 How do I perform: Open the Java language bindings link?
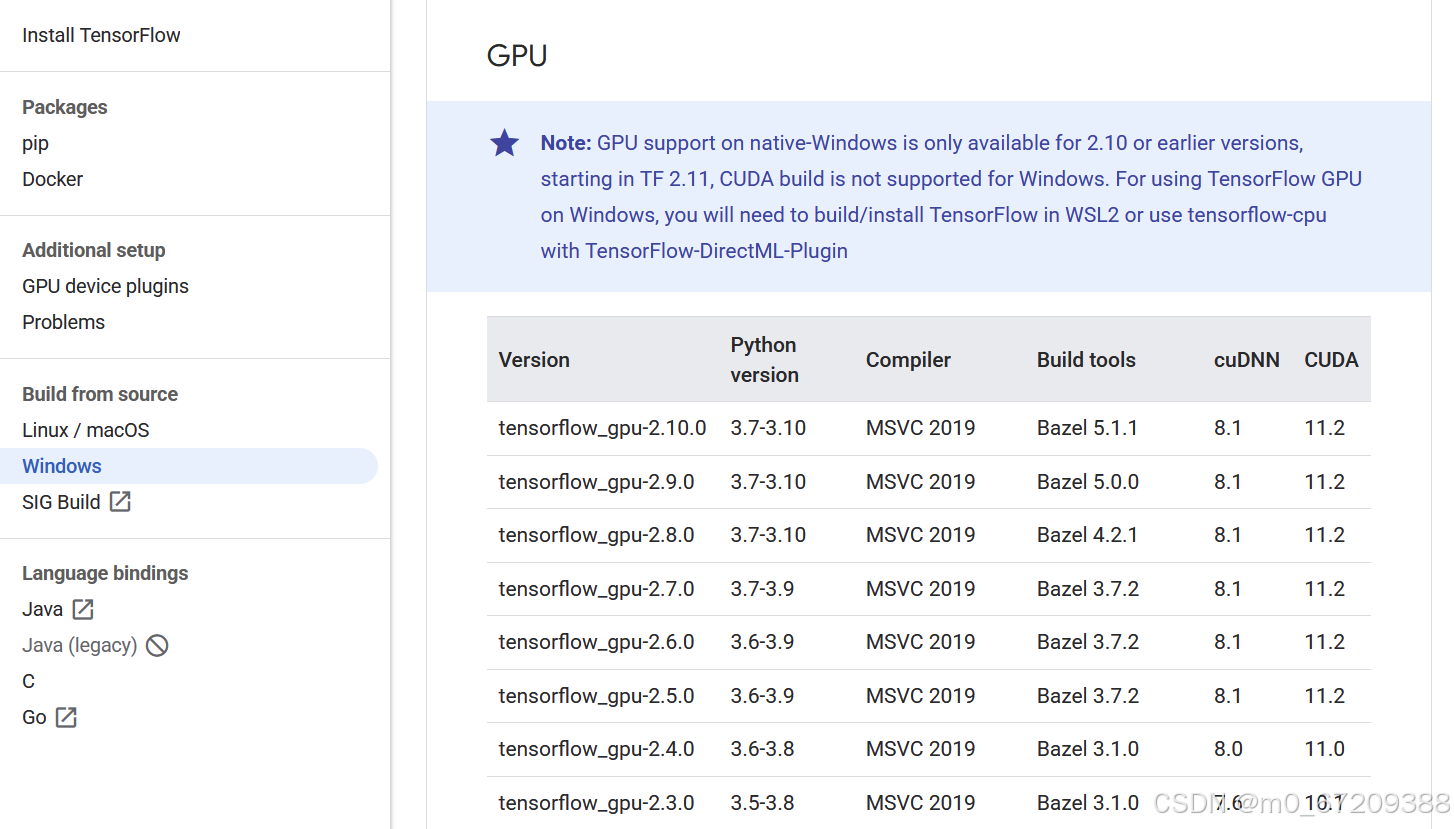pyautogui.click(x=42, y=609)
